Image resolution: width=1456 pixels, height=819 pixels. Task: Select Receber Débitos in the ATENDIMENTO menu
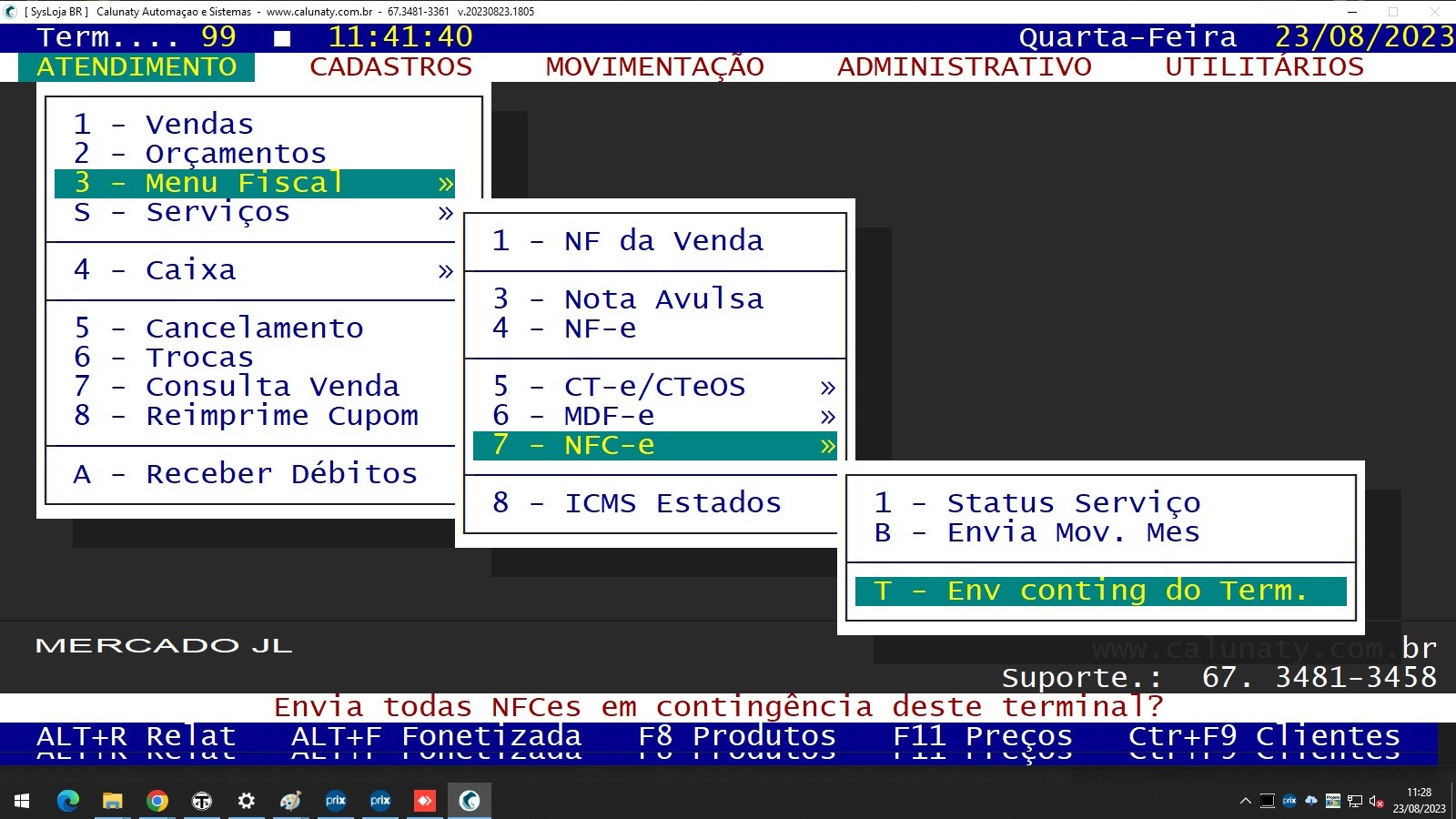[246, 473]
